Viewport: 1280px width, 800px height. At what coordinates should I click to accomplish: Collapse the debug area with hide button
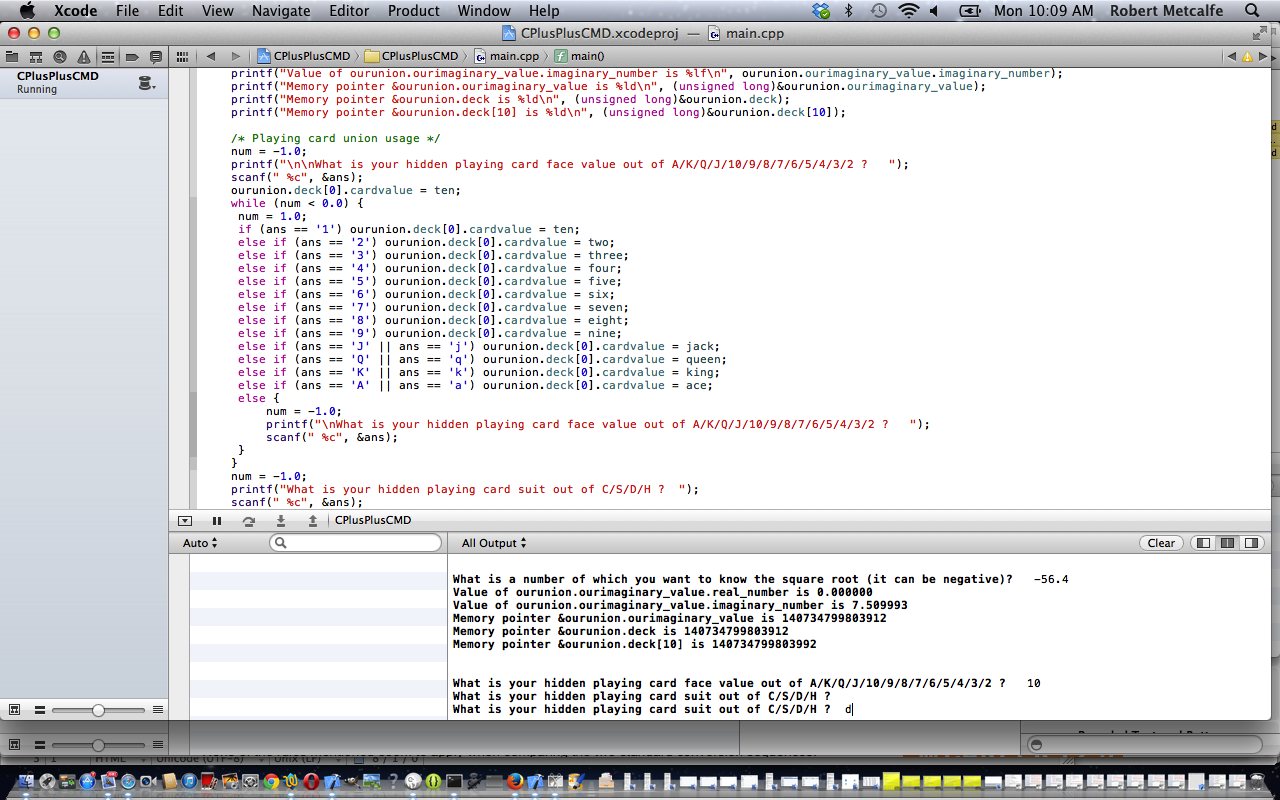click(185, 520)
